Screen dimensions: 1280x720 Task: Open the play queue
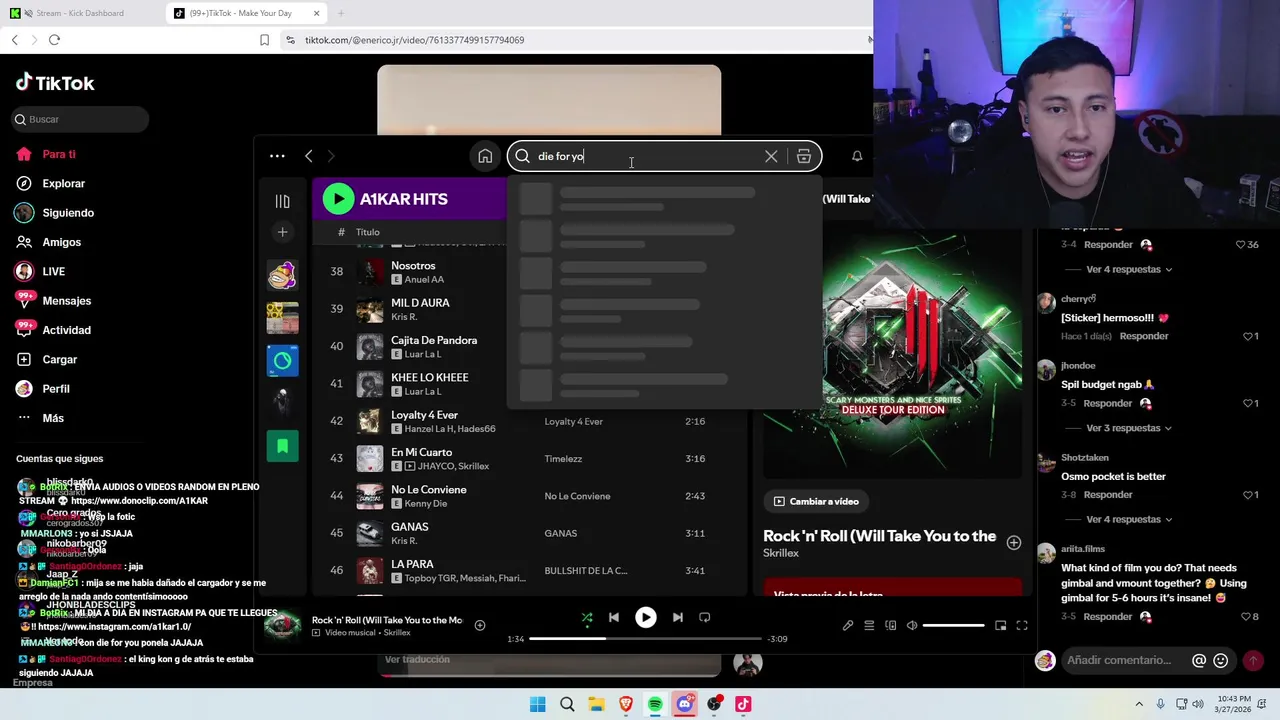[869, 625]
